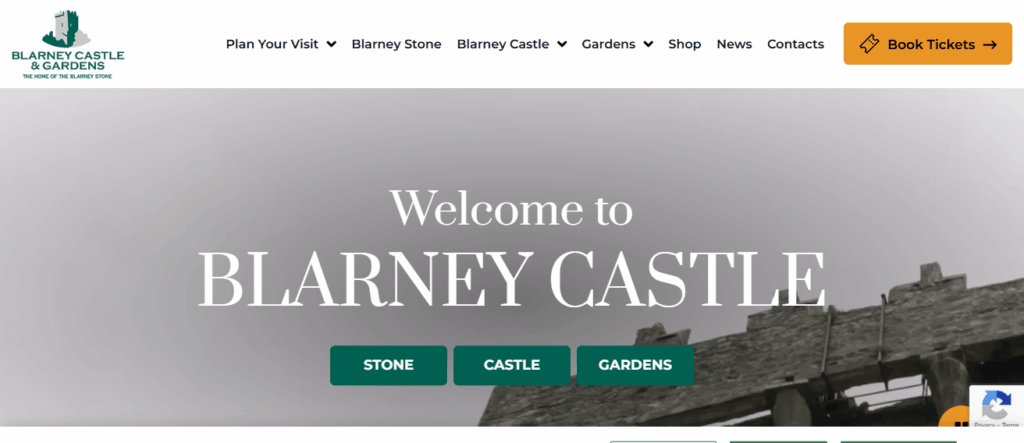Click the ticket icon in Book Tickets
Viewport: 1024px width, 443px height.
869,44
